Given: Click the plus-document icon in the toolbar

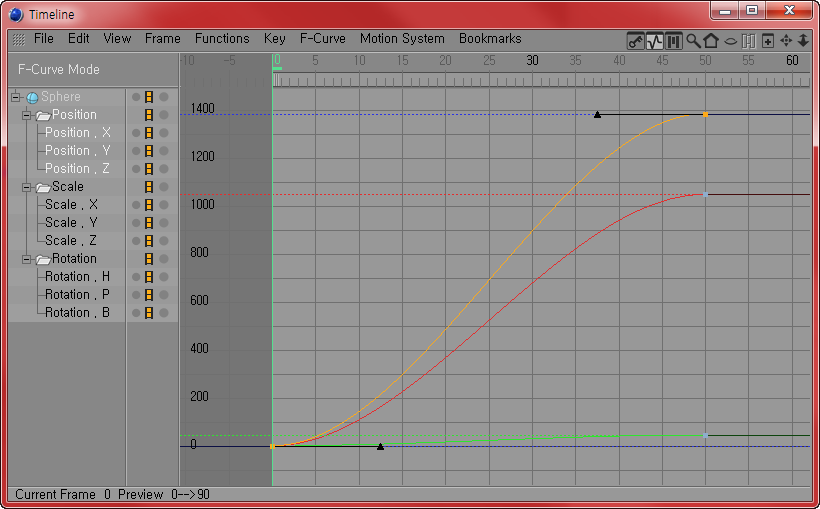Looking at the screenshot, I should tap(768, 41).
